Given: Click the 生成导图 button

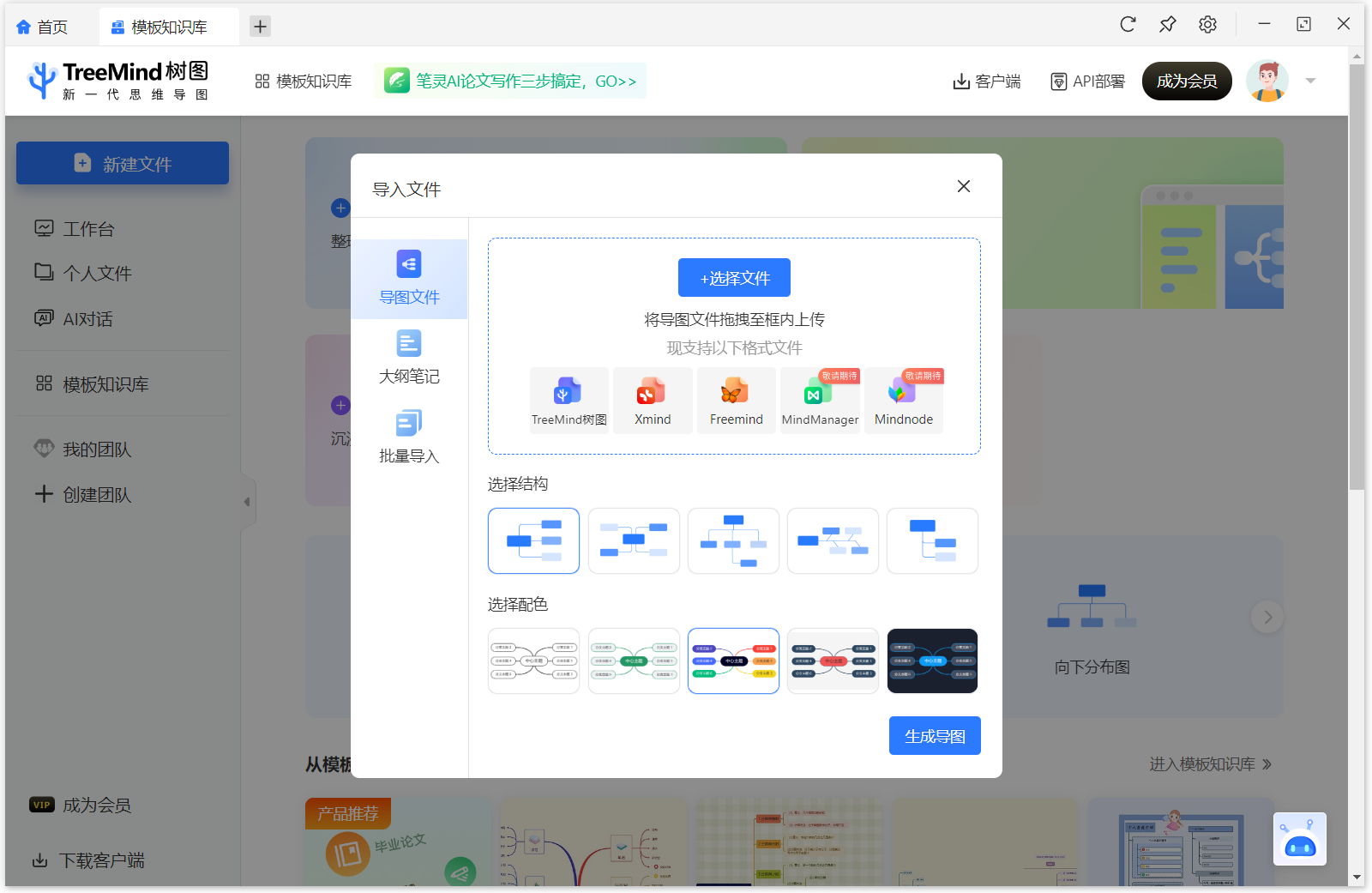Looking at the screenshot, I should 935,736.
